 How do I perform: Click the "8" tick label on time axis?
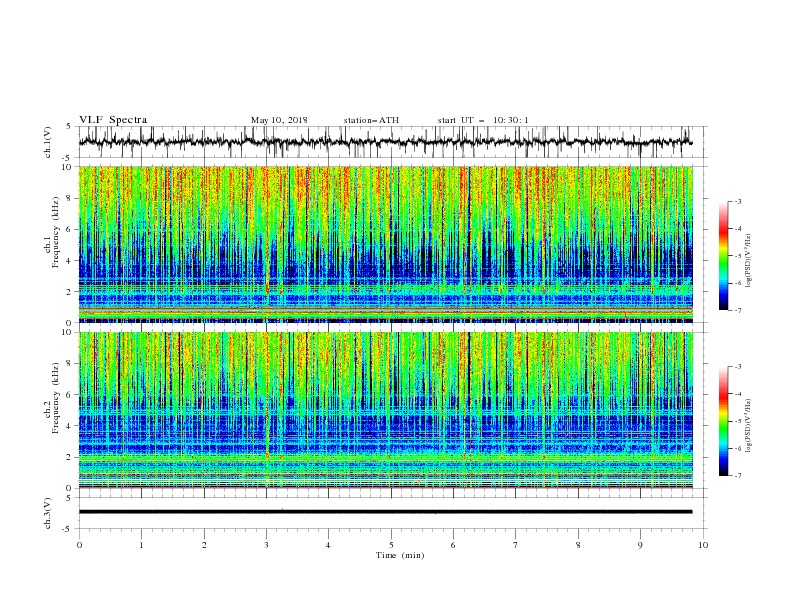[x=578, y=545]
